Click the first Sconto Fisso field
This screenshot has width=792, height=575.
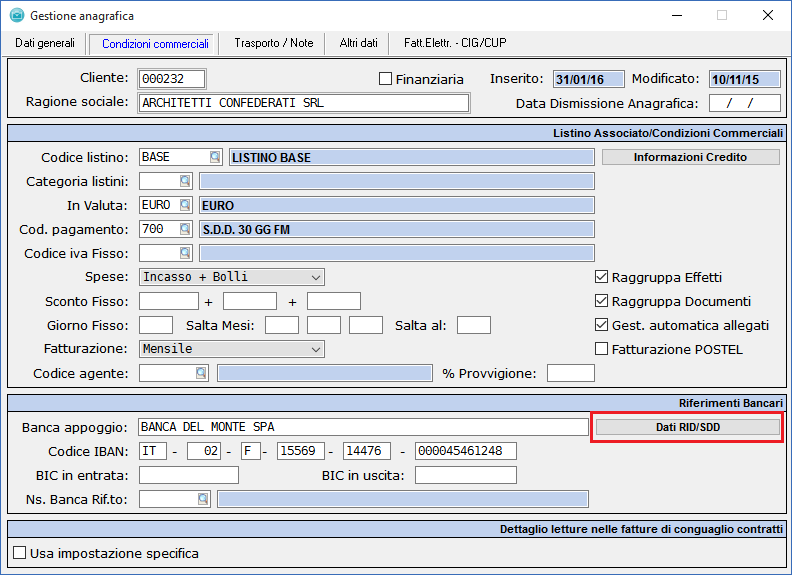point(169,301)
